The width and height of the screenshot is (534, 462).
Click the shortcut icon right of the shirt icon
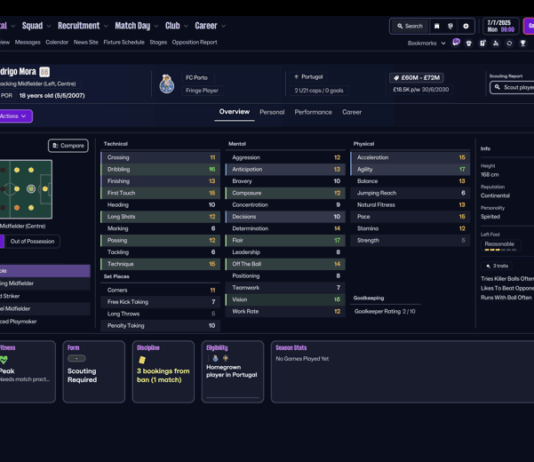[483, 43]
